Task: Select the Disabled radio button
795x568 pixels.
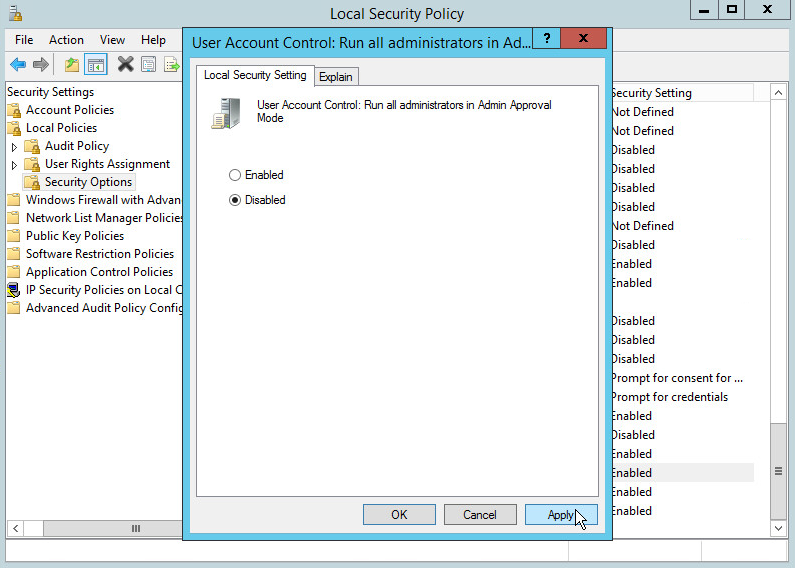Action: [x=235, y=200]
